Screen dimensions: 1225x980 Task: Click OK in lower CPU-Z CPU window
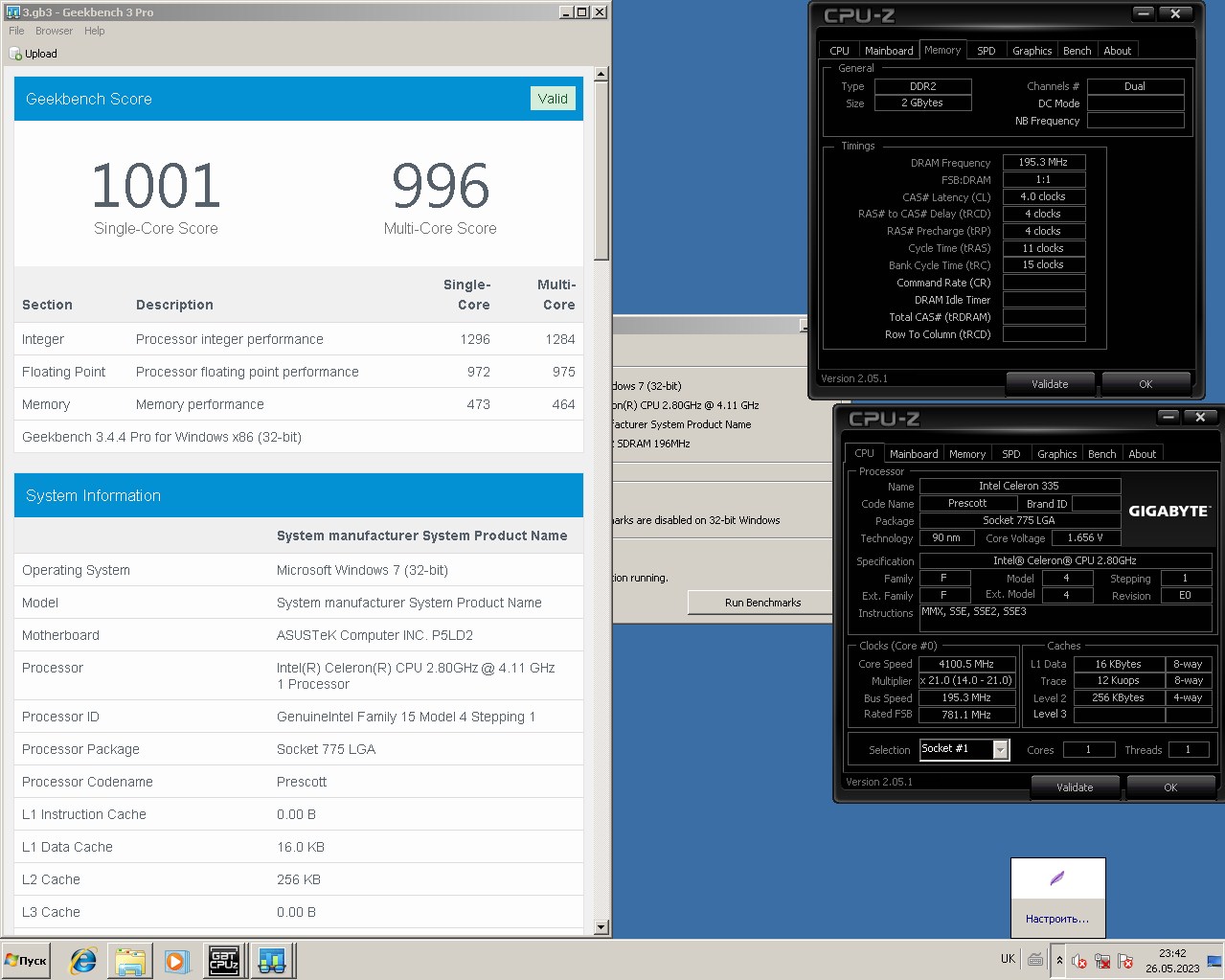tap(1170, 787)
